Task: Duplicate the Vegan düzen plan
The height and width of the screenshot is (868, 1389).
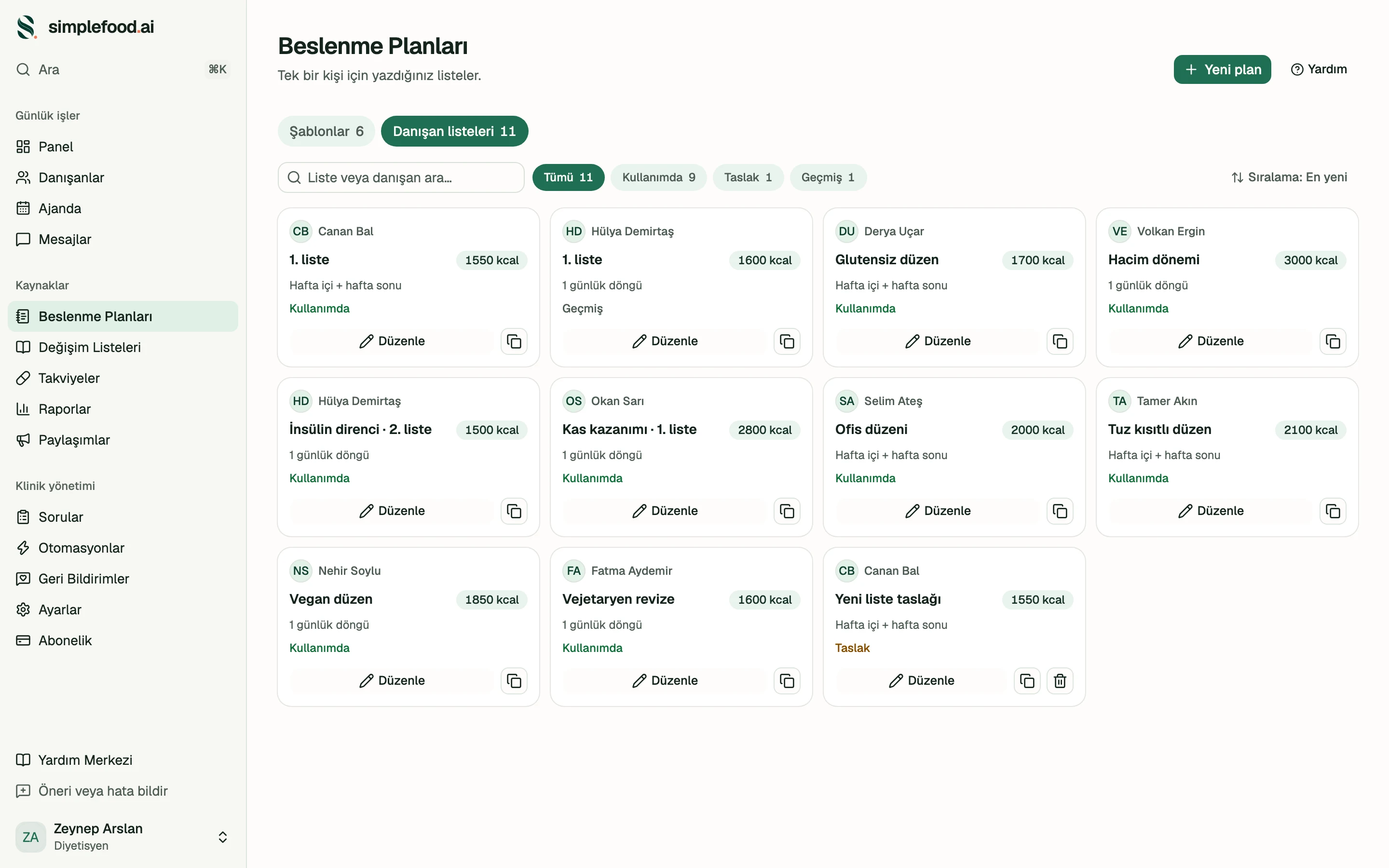Action: click(x=514, y=681)
